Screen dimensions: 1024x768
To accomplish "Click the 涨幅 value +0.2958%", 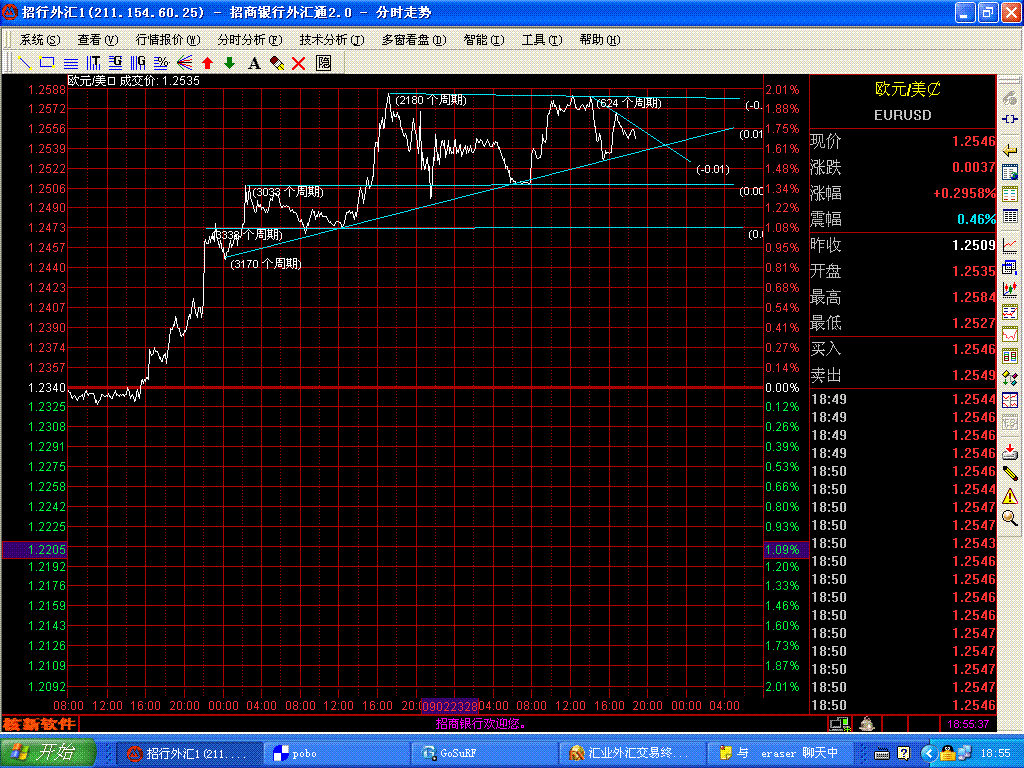I will (963, 193).
